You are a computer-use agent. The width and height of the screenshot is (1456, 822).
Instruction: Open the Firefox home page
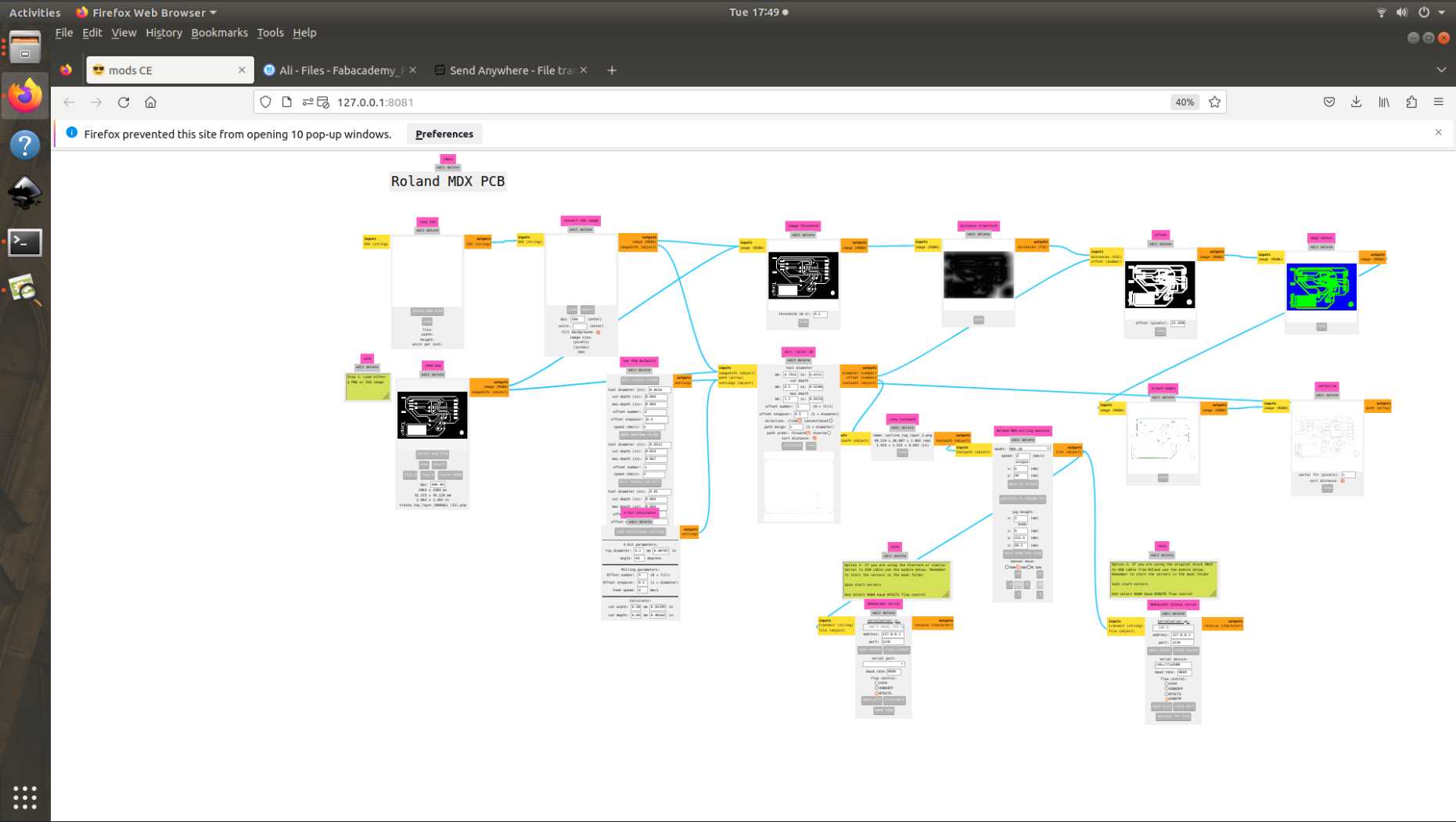[x=151, y=102]
